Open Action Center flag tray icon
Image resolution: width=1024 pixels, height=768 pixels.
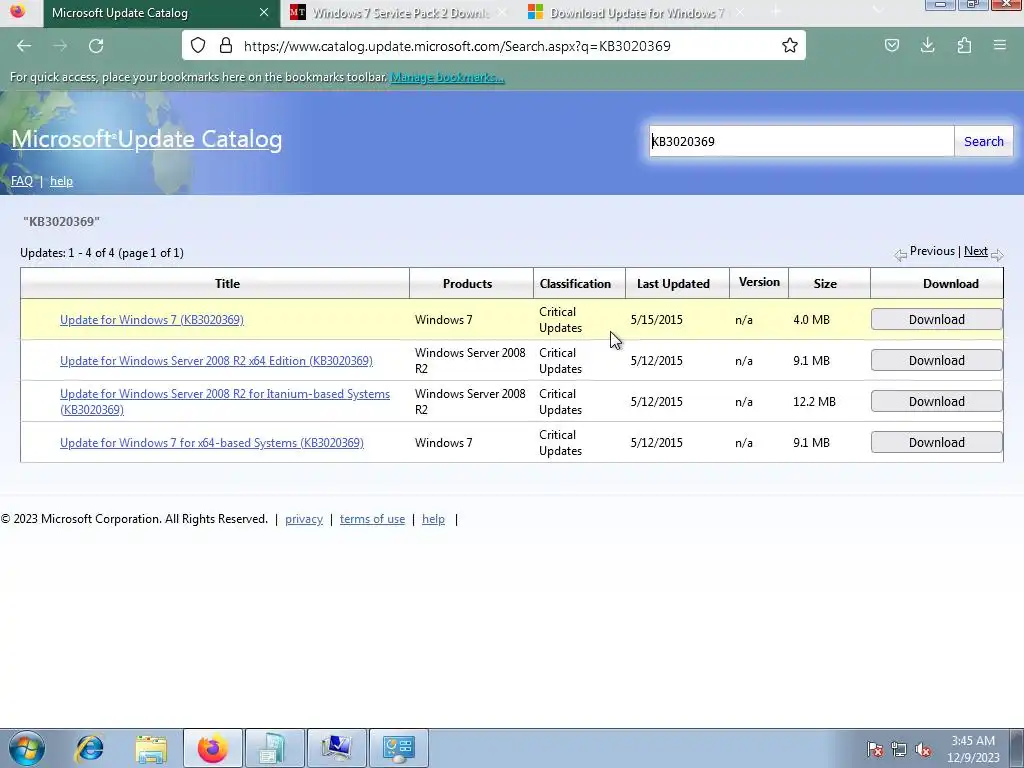tap(875, 749)
